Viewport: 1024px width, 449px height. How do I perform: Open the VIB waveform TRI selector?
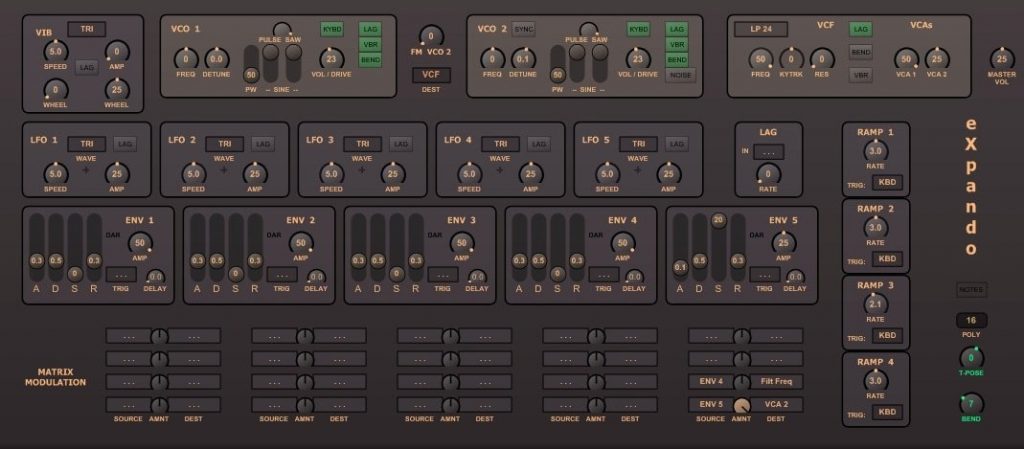click(87, 29)
